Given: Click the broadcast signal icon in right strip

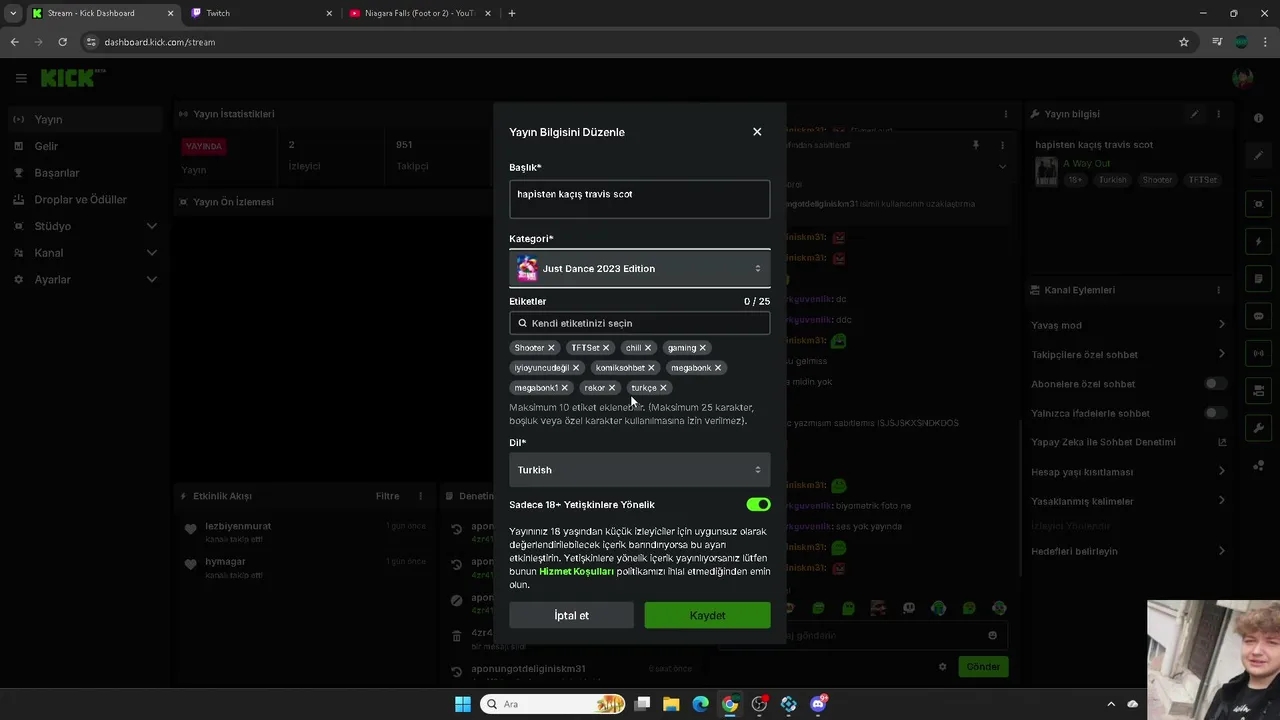Looking at the screenshot, I should click(1258, 353).
